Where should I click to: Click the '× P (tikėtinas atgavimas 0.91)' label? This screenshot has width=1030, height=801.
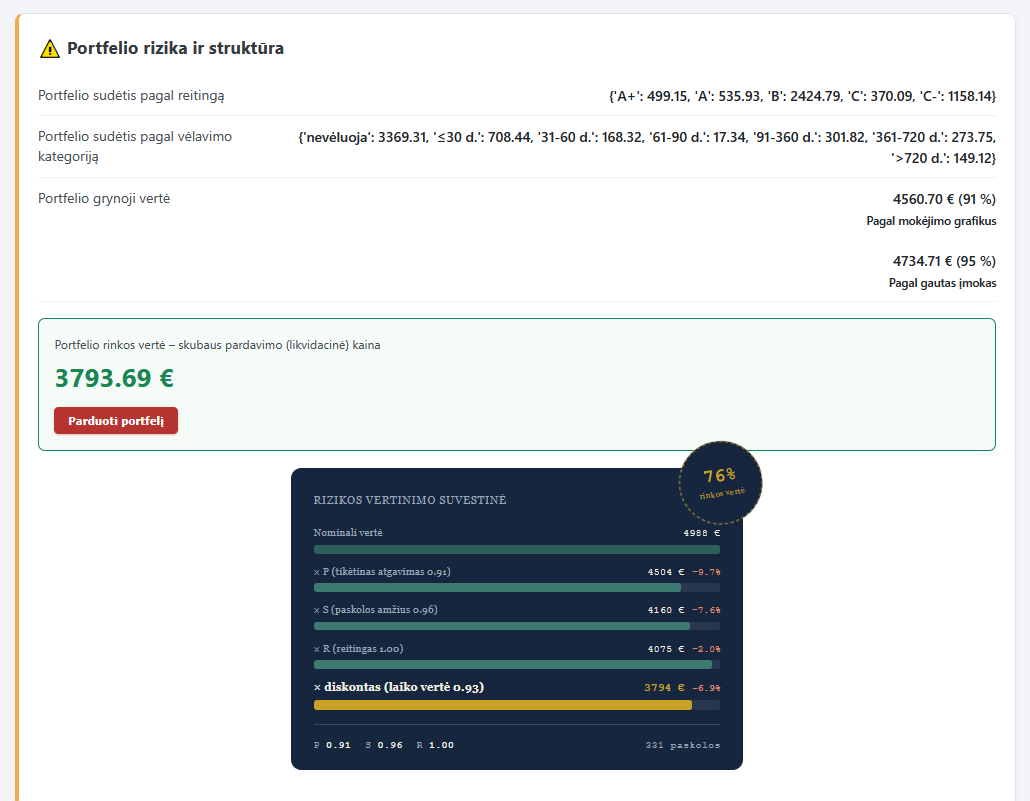pos(382,572)
